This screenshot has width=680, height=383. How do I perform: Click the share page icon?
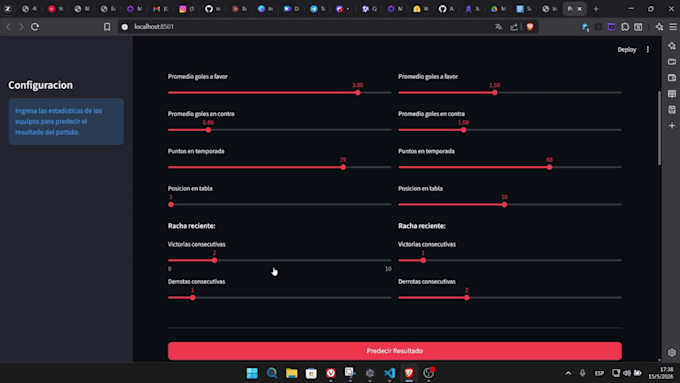[514, 27]
